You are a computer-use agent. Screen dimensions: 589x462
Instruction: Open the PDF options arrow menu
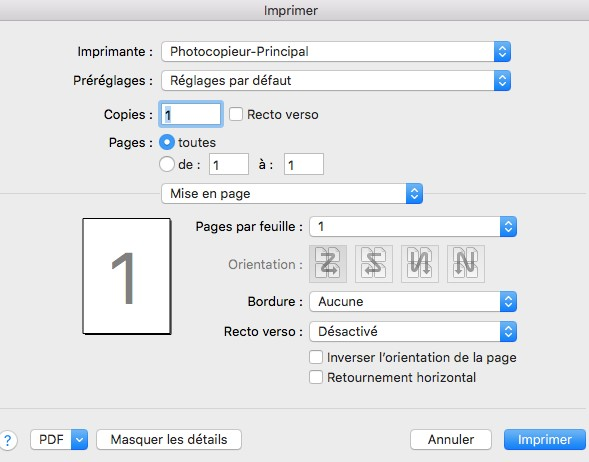click(79, 439)
